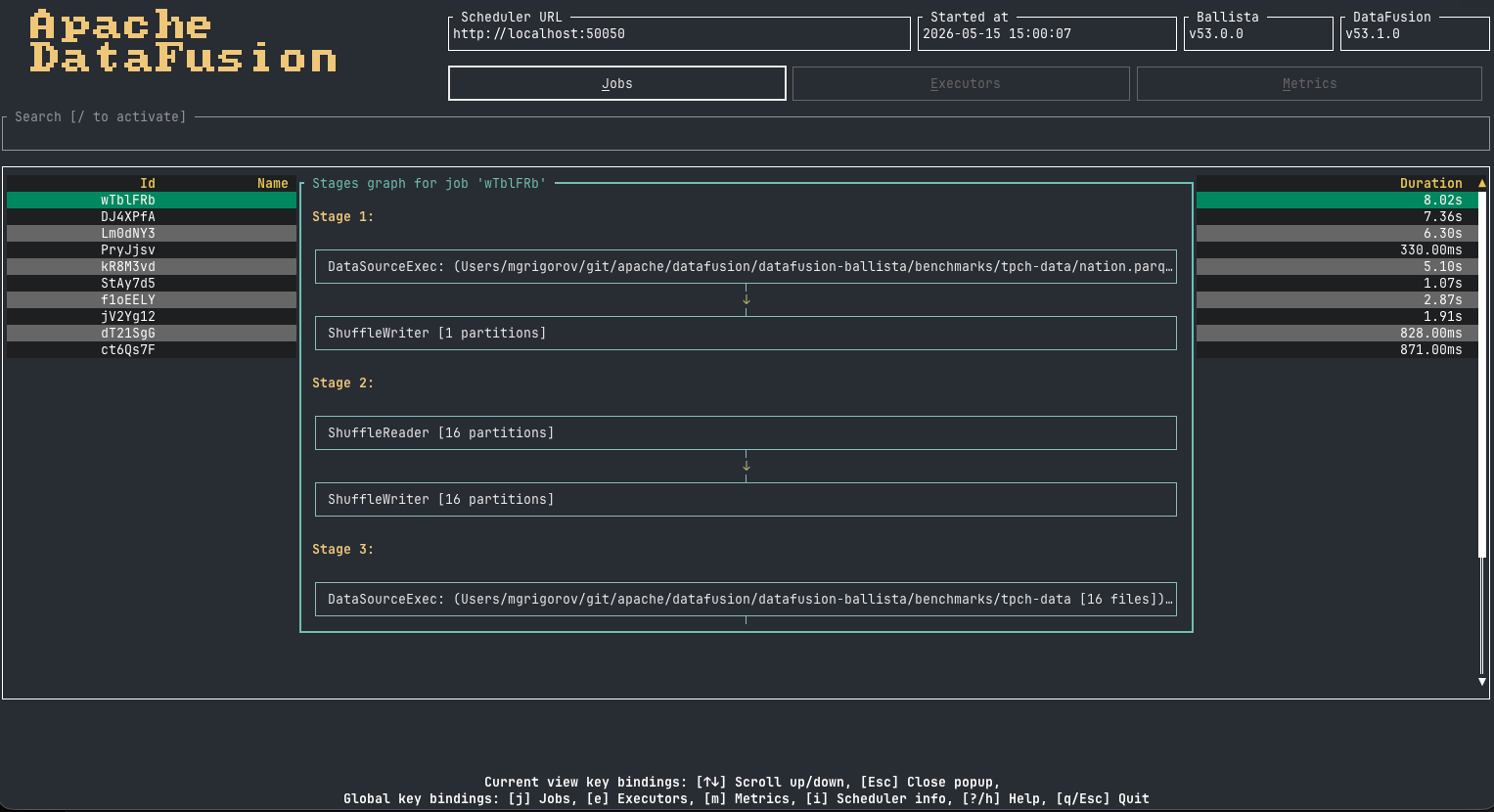Image resolution: width=1494 pixels, height=812 pixels.
Task: Click the '[m] Metrics' key binding hint
Action: point(747,798)
